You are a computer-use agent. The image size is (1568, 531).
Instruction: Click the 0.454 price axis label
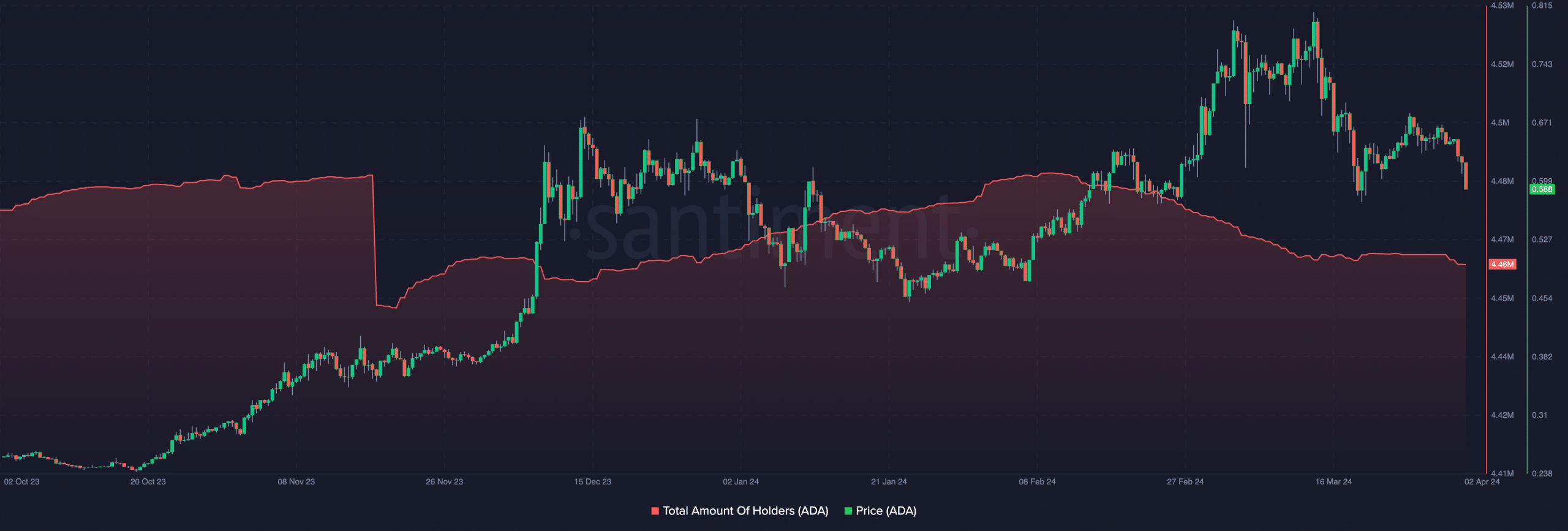click(1542, 298)
